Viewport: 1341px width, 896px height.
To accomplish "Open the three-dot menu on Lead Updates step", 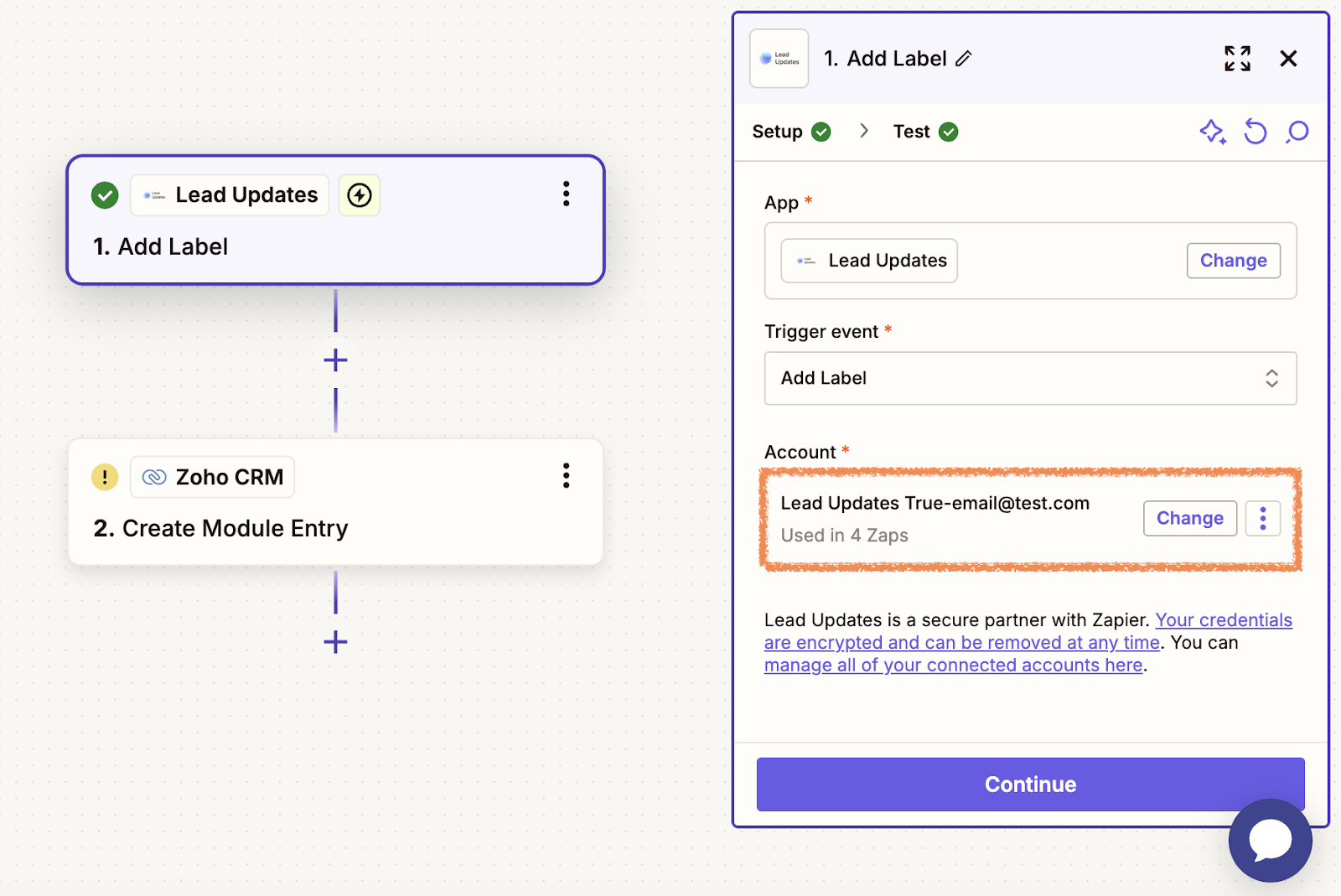I will (x=567, y=194).
